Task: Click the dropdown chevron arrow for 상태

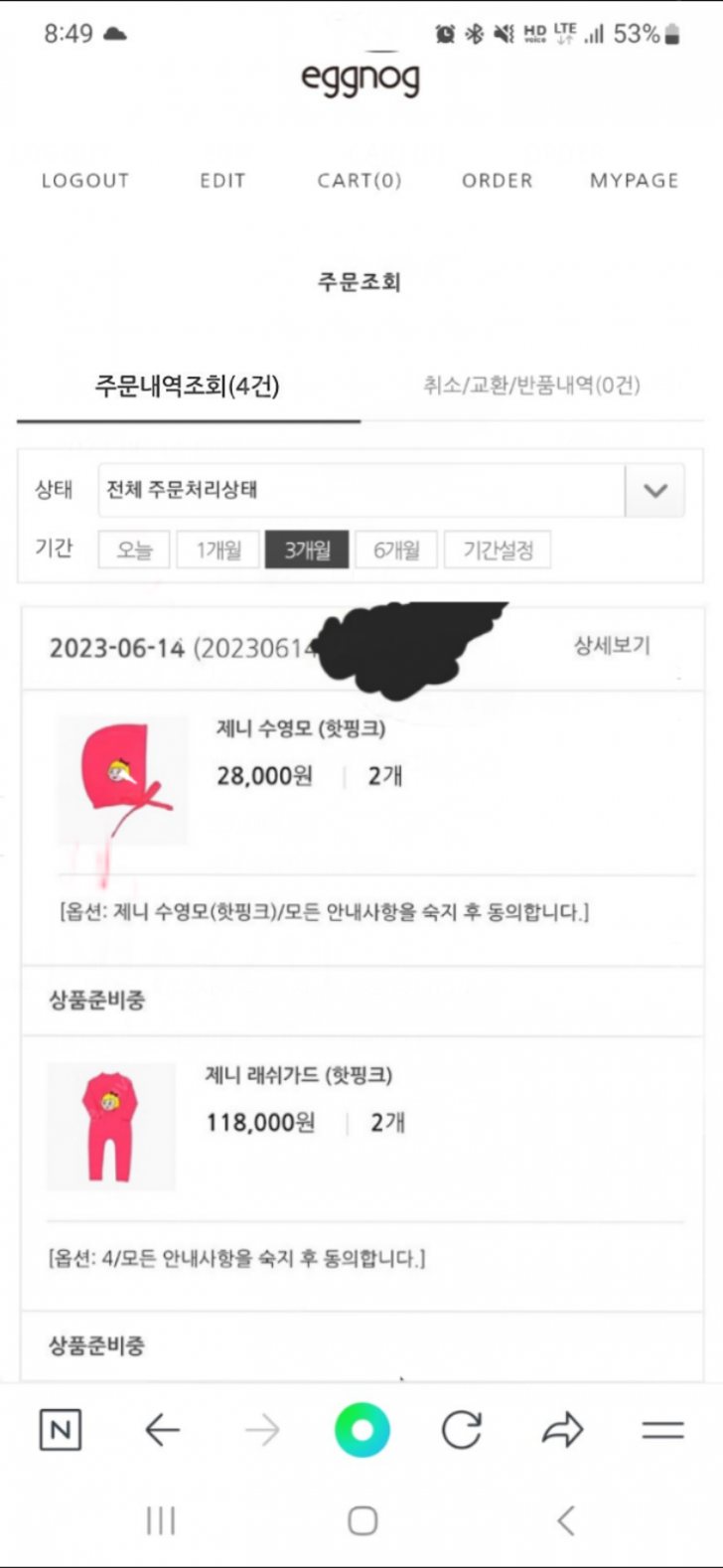Action: 655,490
